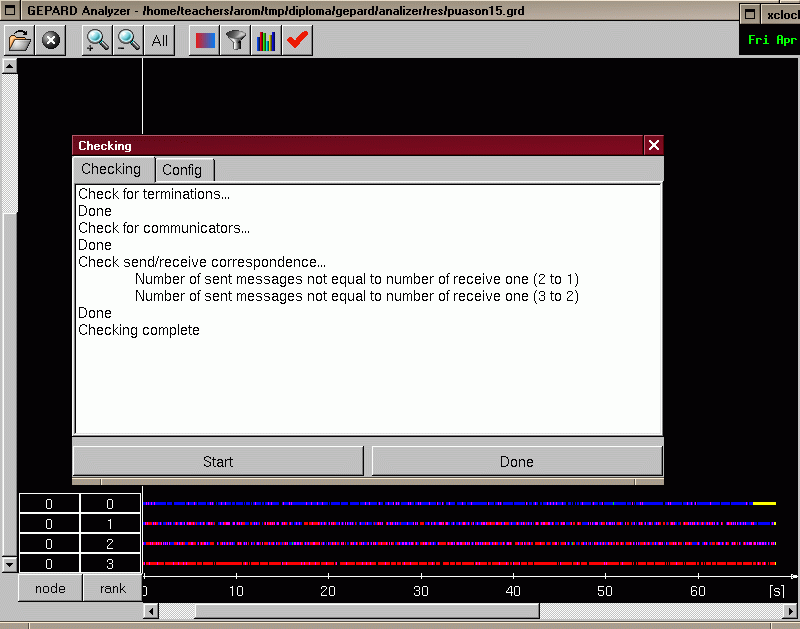This screenshot has width=800, height=629.
Task: Show all with the All toolbar button
Action: coord(160,41)
